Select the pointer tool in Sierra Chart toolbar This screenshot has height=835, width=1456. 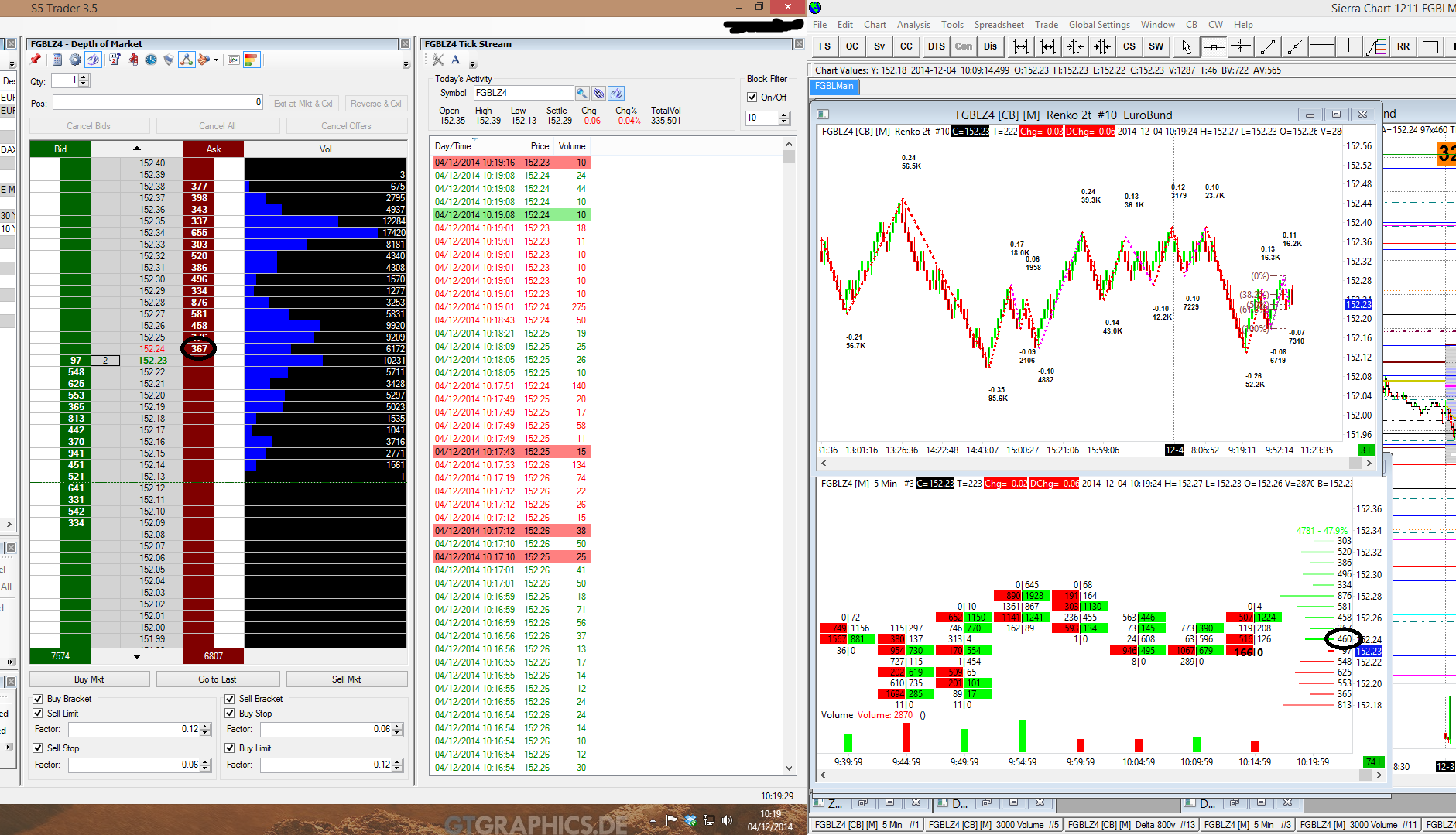(1187, 46)
